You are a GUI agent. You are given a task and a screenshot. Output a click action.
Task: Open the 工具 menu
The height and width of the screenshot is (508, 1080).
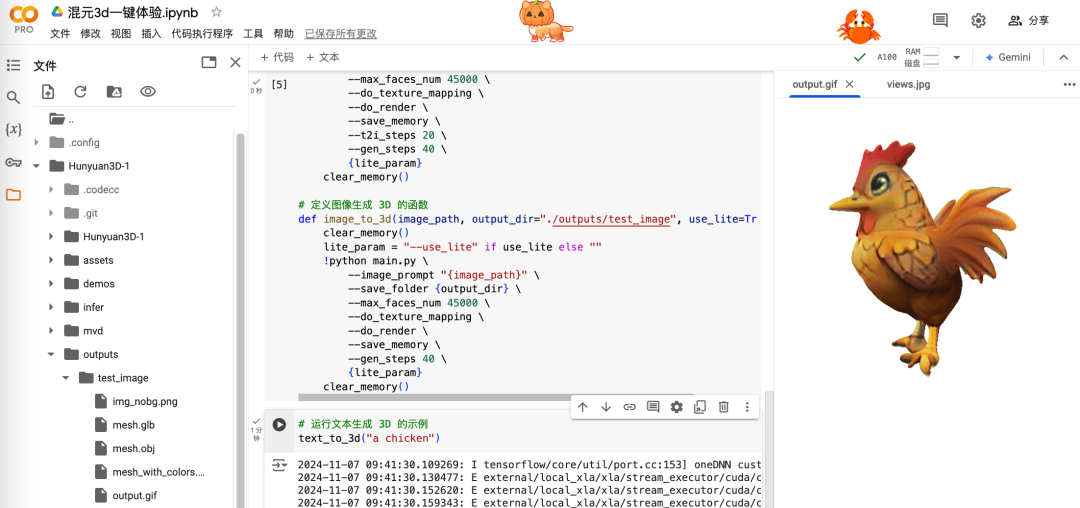253,33
